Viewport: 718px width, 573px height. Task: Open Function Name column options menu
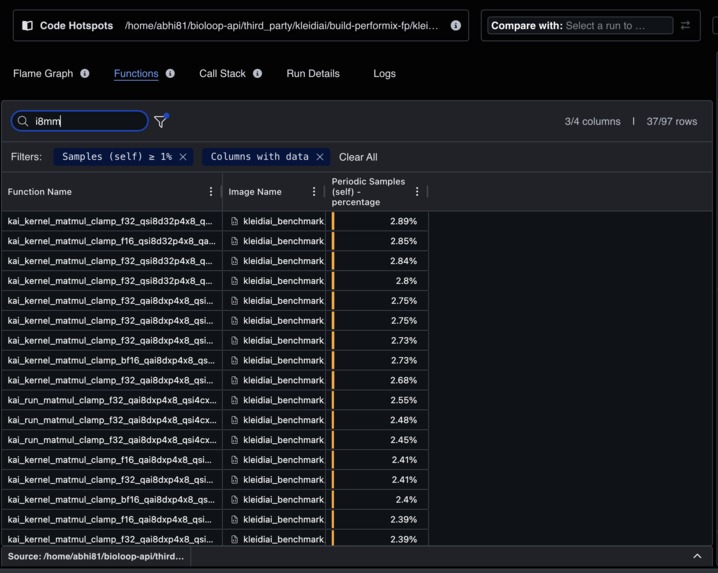pyautogui.click(x=211, y=191)
